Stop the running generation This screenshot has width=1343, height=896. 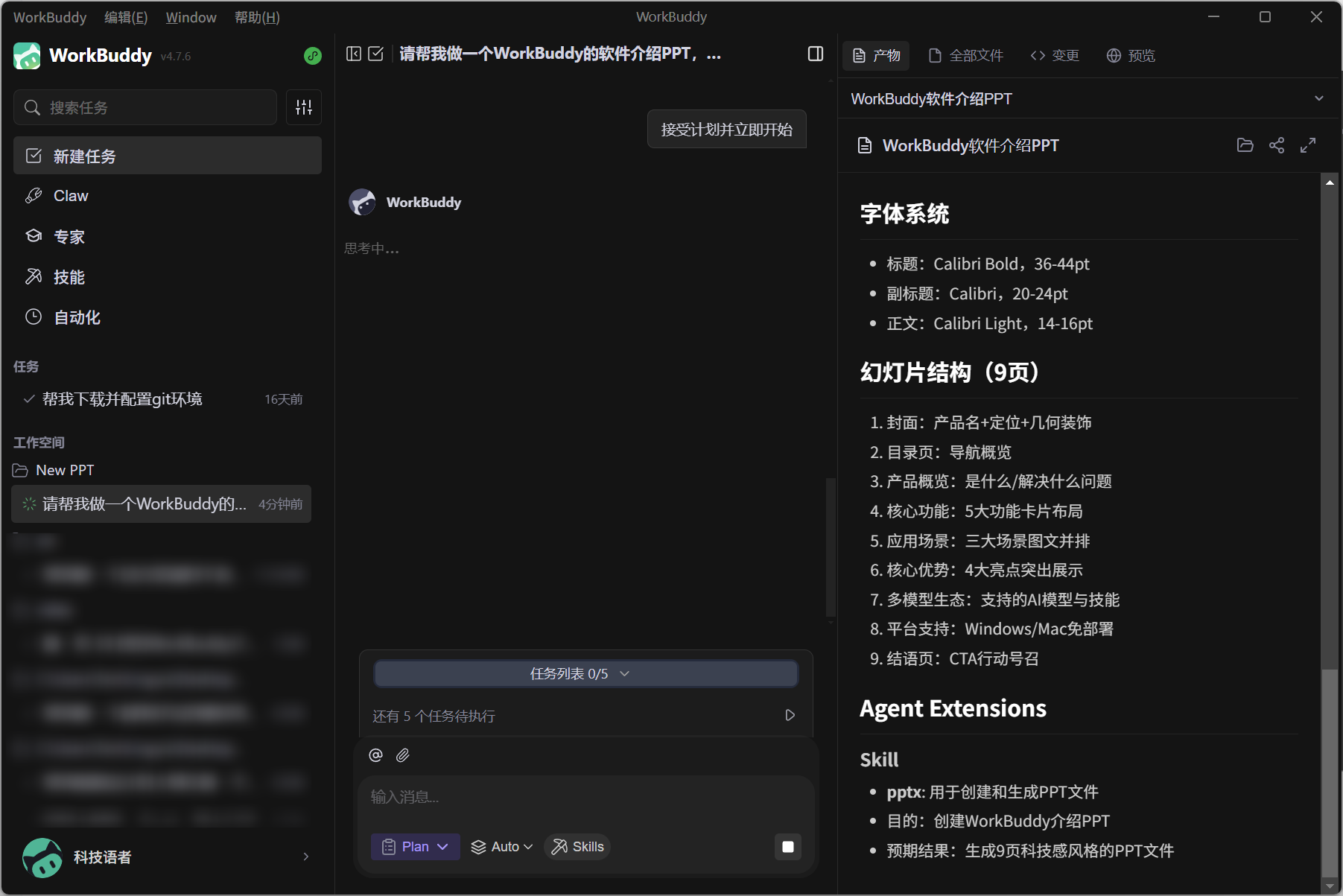tap(788, 847)
